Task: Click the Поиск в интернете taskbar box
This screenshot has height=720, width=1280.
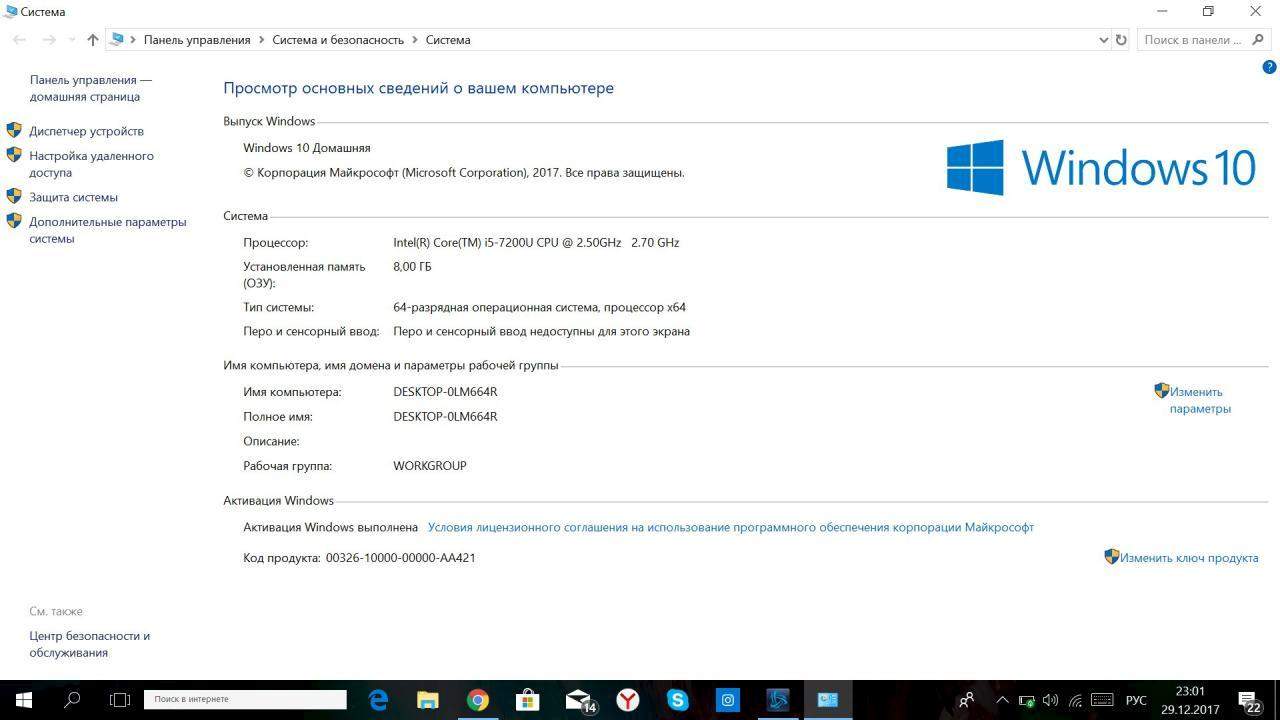Action: click(x=245, y=699)
